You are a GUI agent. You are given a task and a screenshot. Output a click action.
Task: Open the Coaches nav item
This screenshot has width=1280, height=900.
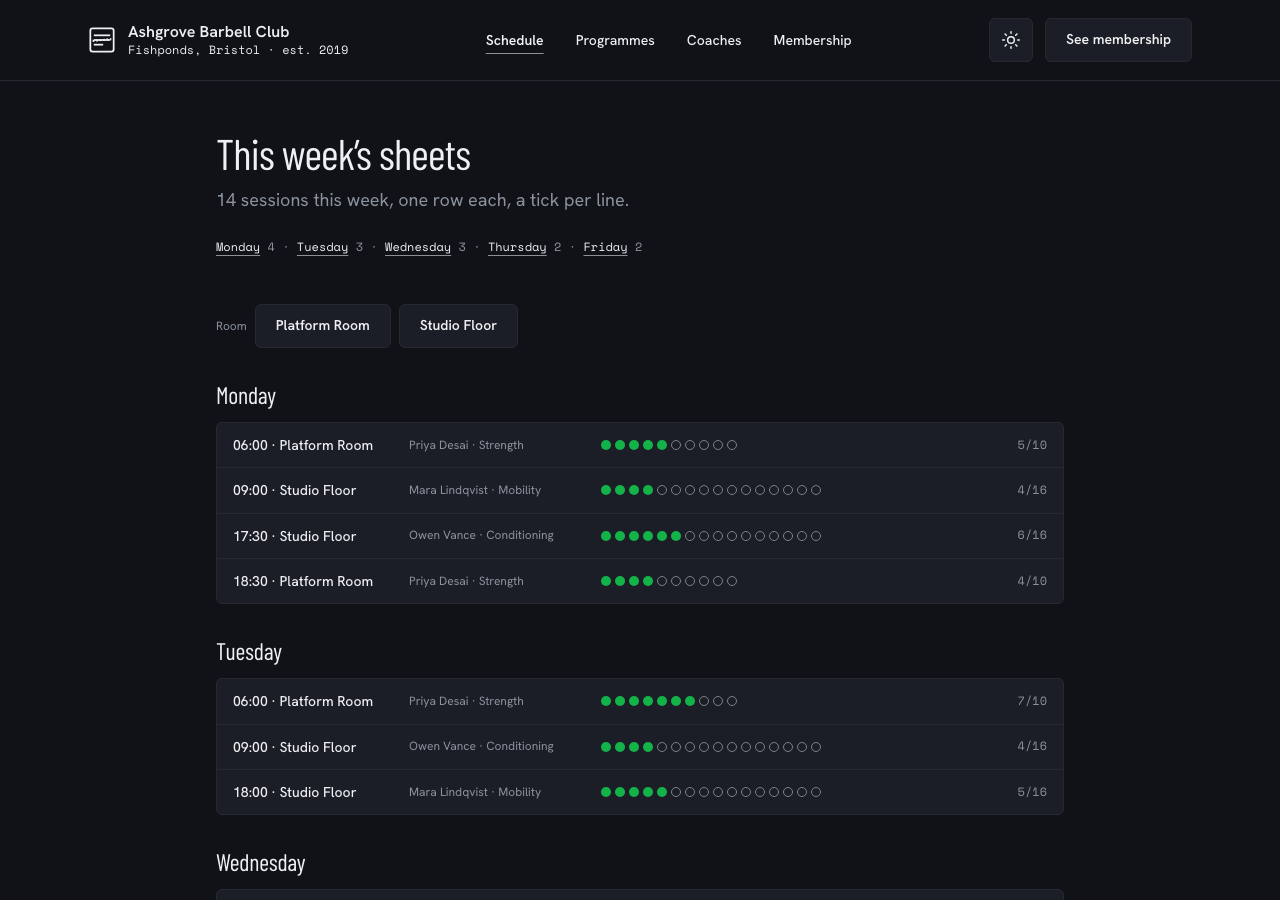coord(714,40)
